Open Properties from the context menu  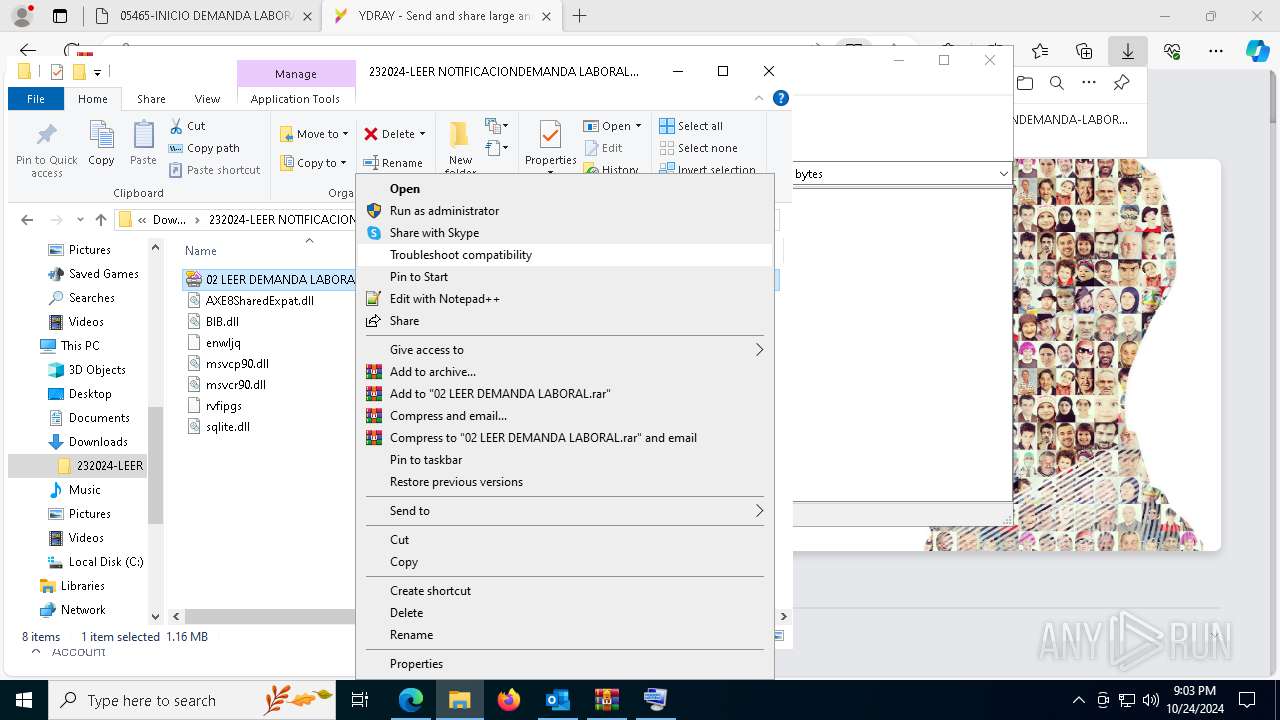point(565,664)
